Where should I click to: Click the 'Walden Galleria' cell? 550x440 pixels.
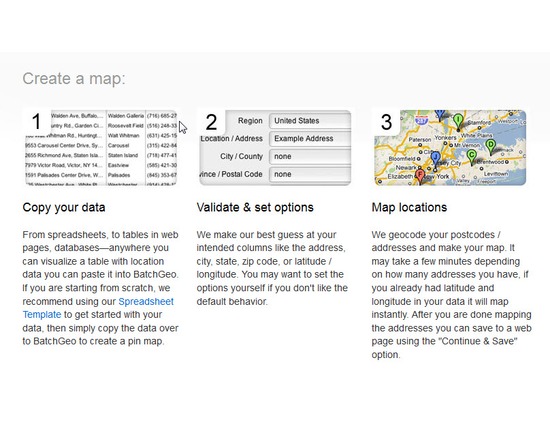coord(126,116)
